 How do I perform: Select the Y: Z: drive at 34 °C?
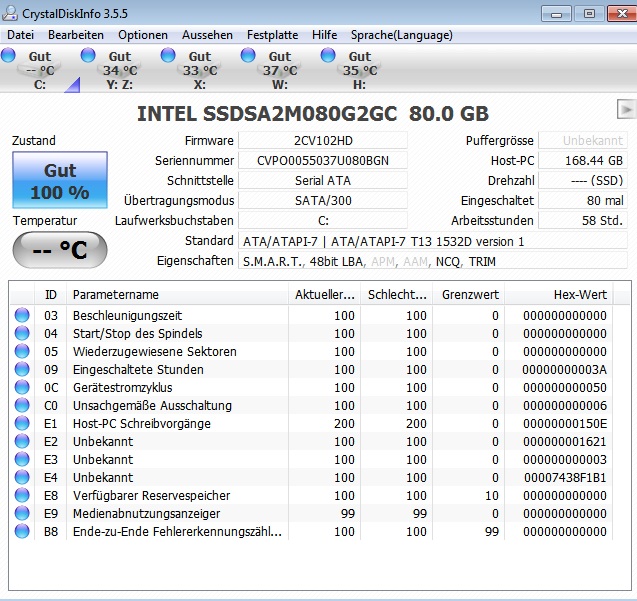click(119, 70)
